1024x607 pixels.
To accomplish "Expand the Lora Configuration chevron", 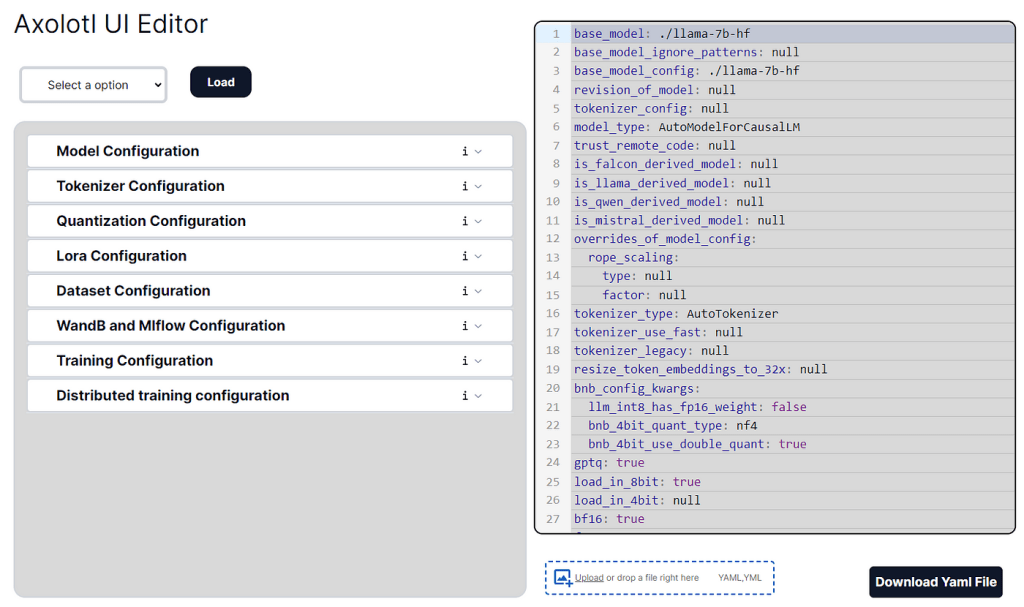I will (479, 257).
